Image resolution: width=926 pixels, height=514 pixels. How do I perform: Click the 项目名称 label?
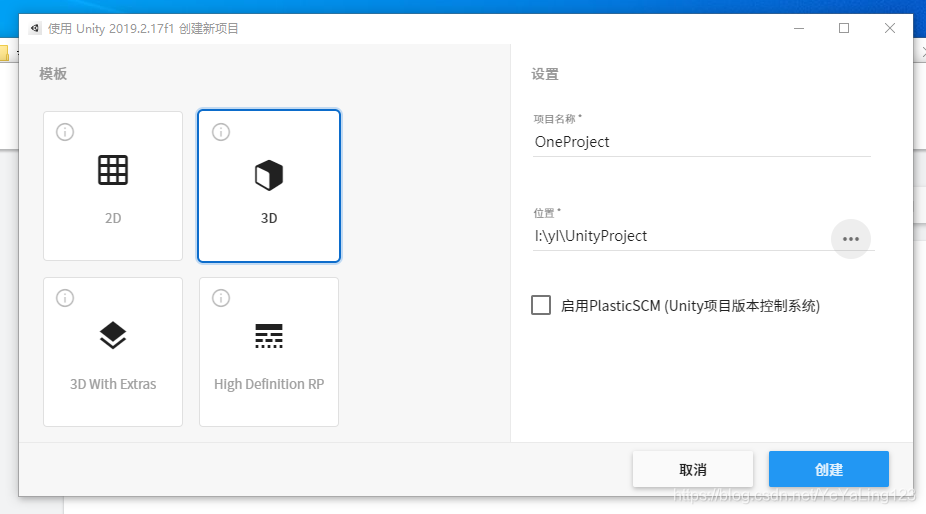coord(555,119)
